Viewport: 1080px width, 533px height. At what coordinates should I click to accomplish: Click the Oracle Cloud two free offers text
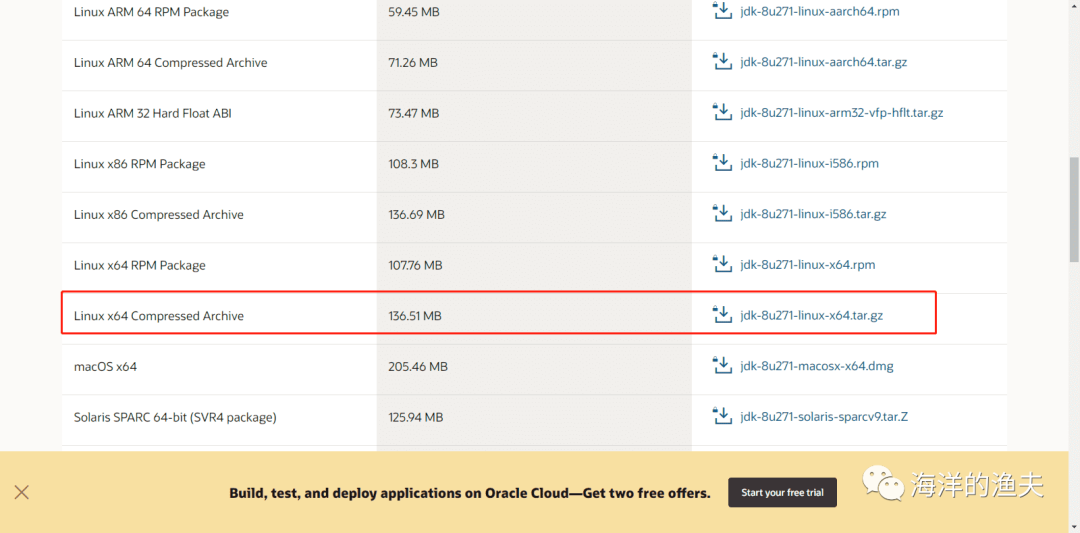pyautogui.click(x=469, y=493)
